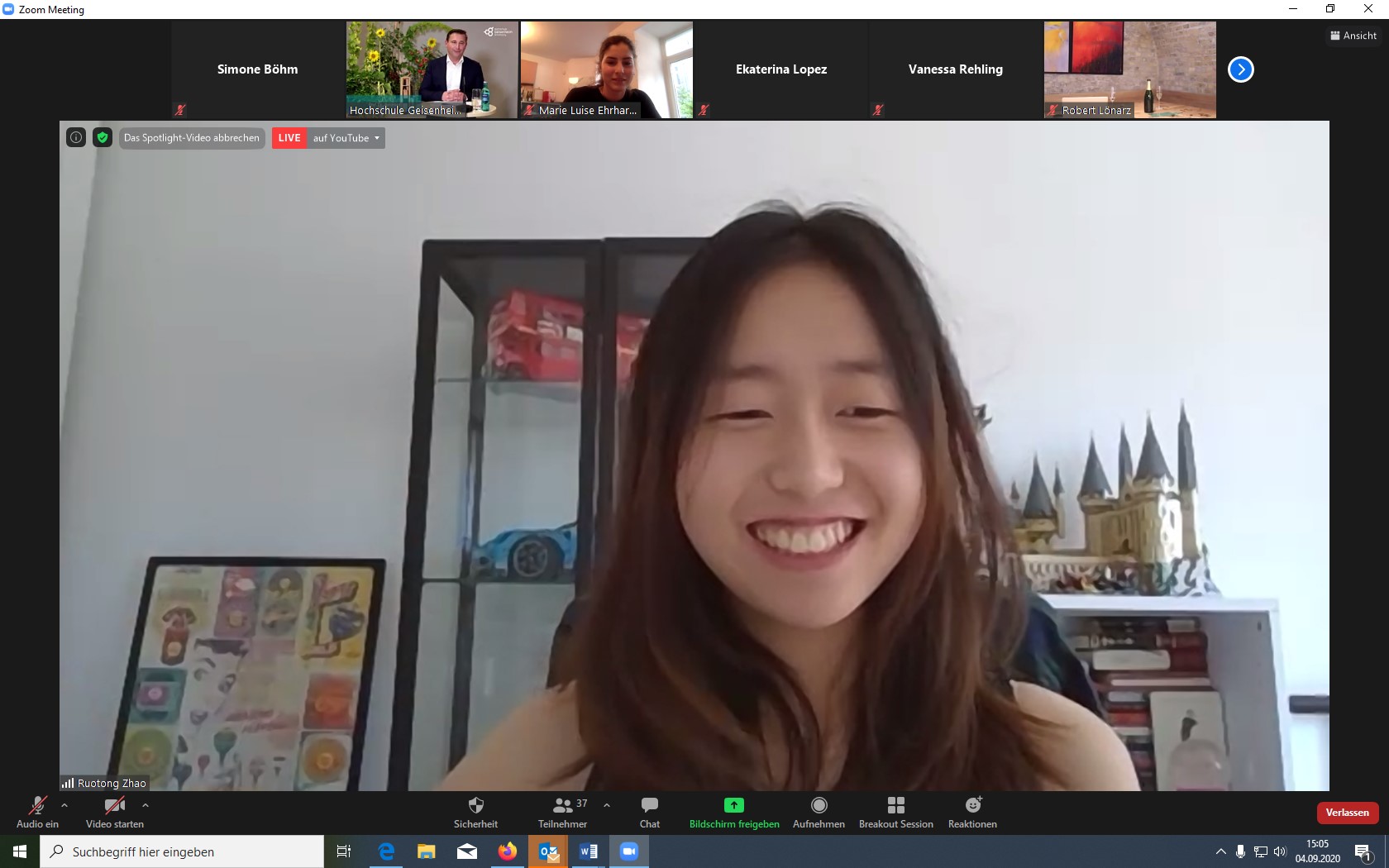
Task: Open the Sicherheit security menu
Action: (475, 812)
